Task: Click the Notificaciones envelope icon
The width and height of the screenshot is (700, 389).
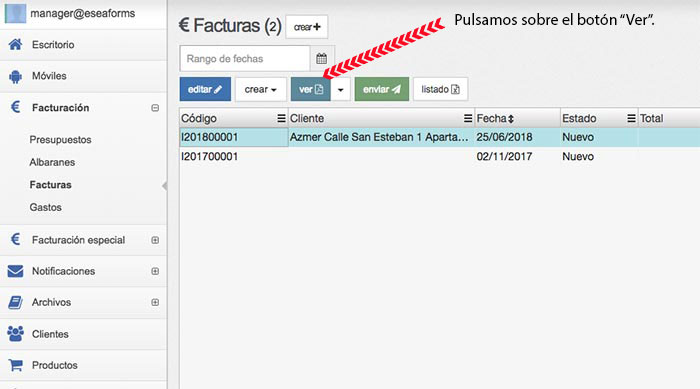Action: click(16, 271)
